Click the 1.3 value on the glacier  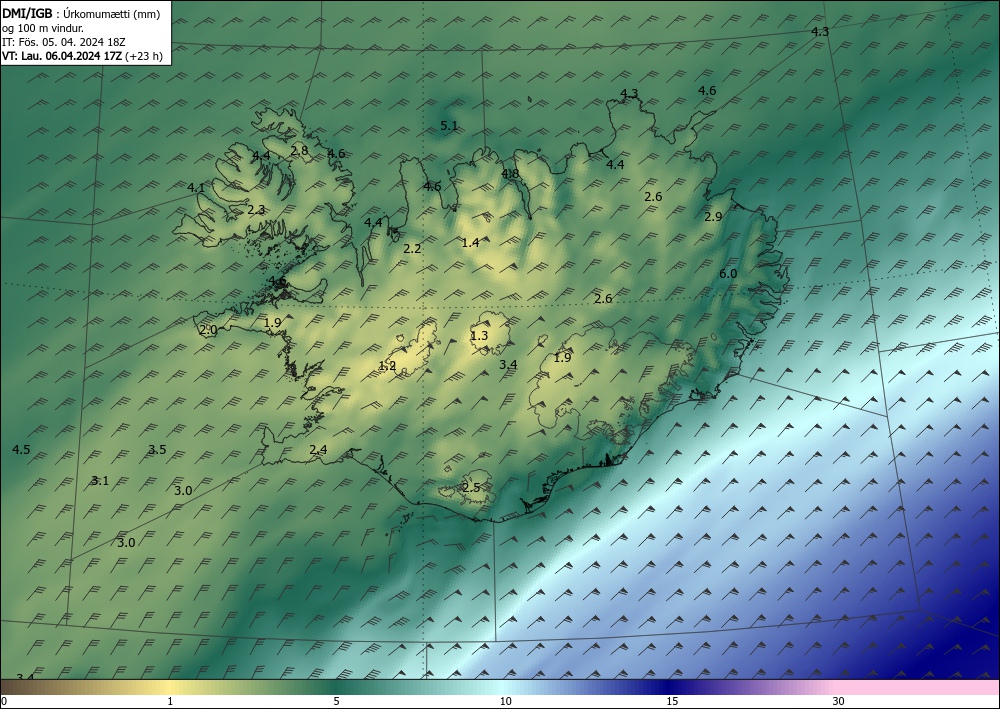click(479, 335)
